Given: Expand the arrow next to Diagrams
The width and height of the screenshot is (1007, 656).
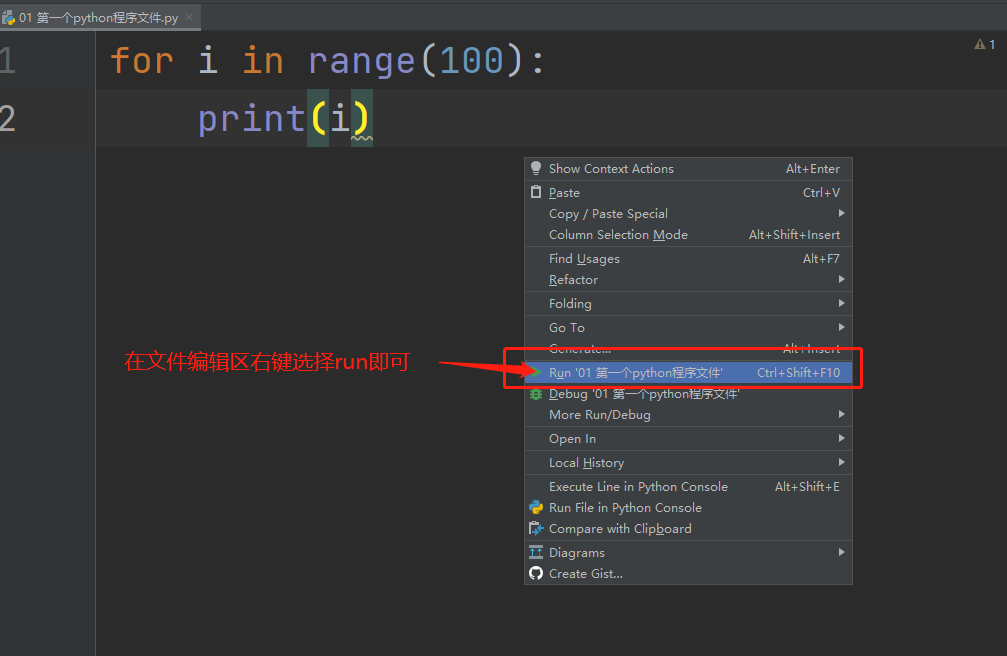Looking at the screenshot, I should (x=841, y=552).
